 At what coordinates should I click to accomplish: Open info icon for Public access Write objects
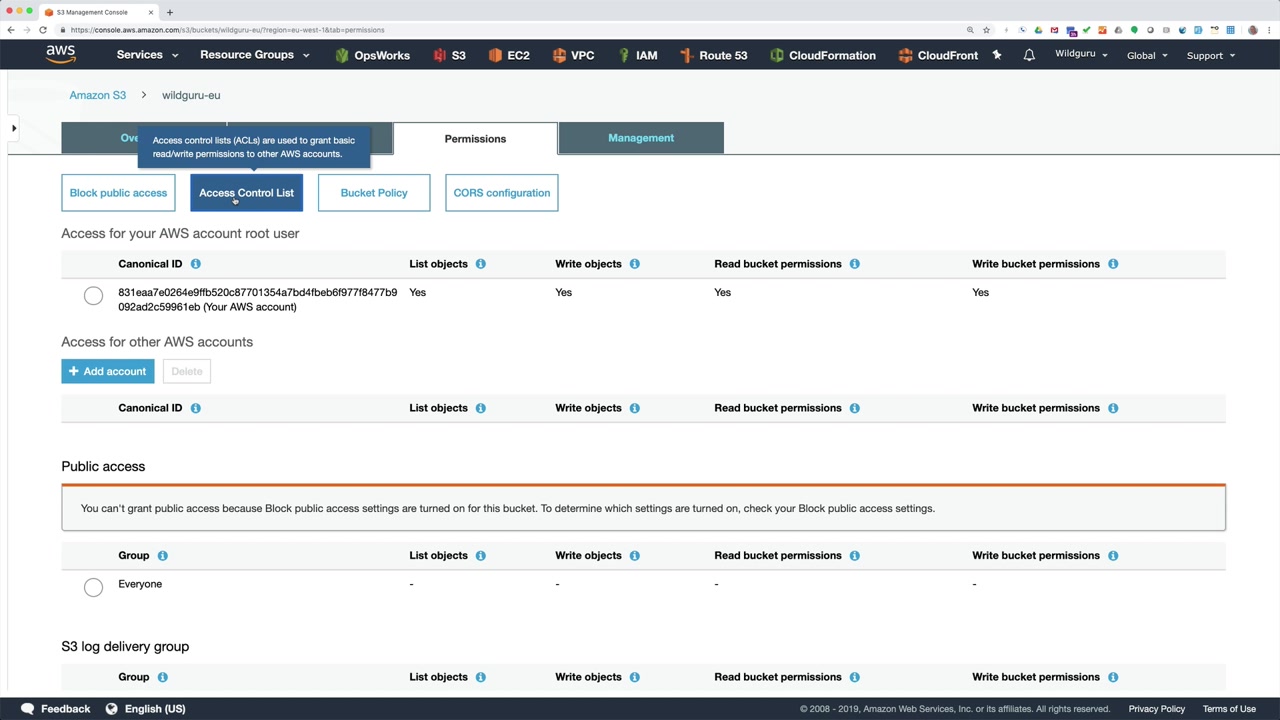635,556
